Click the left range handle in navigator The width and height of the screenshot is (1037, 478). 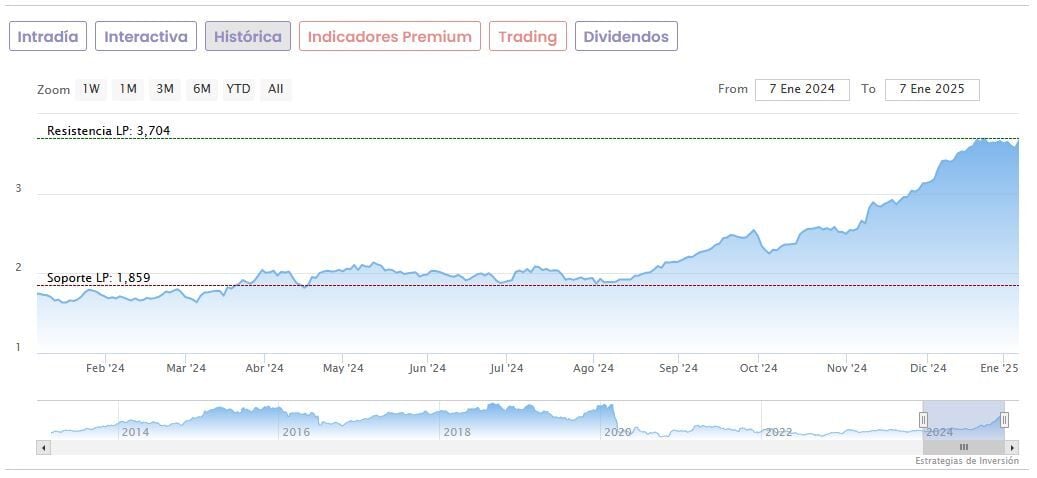pos(925,420)
